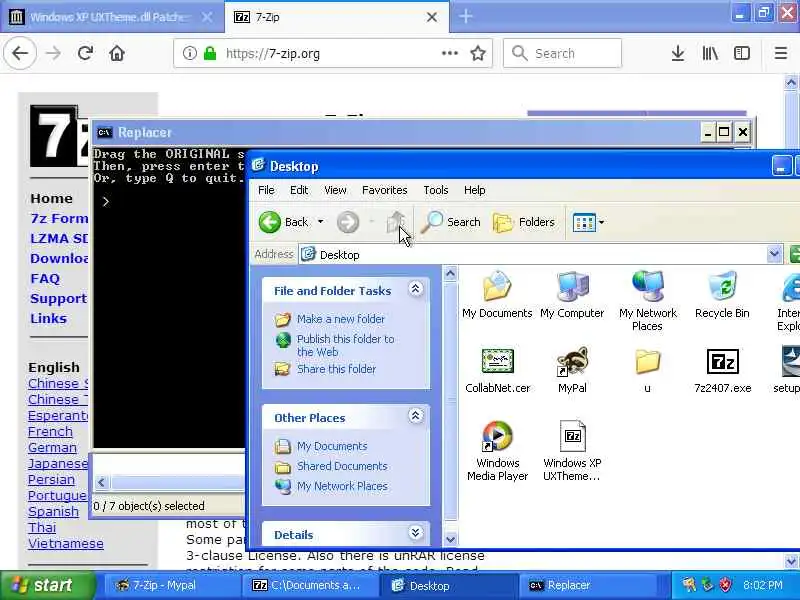Click the browser Search box
This screenshot has height=600, width=800.
tap(562, 53)
